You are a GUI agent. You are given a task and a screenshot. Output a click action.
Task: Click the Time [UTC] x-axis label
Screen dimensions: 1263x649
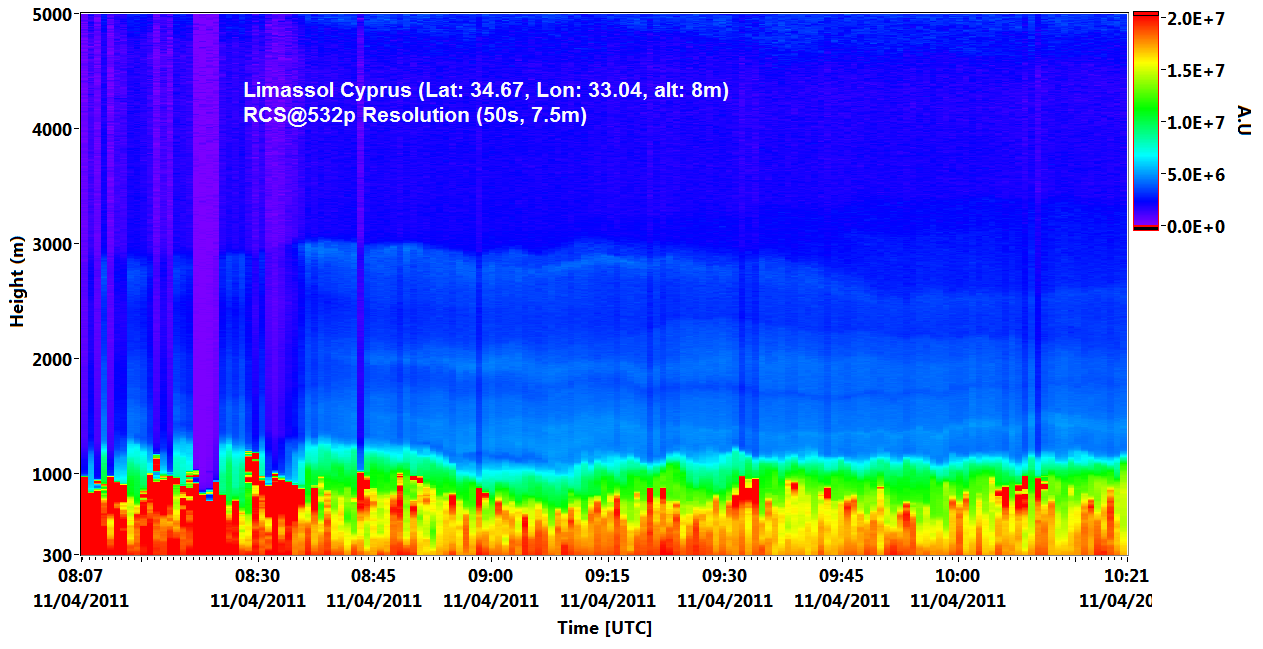click(604, 627)
